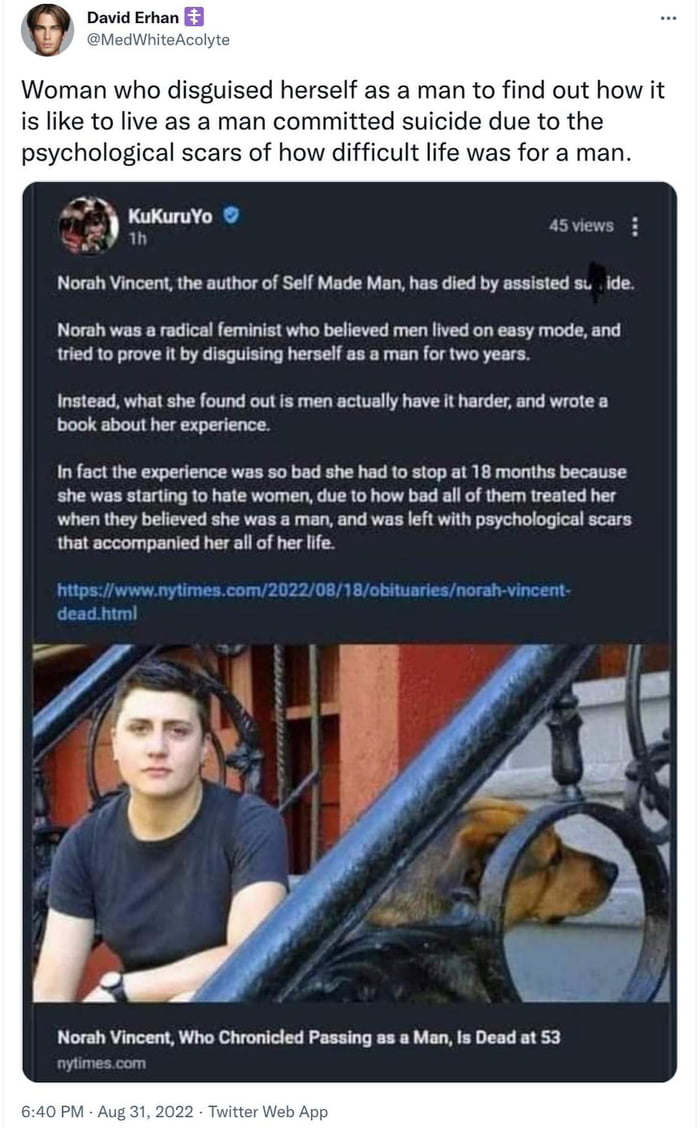
Task: Click the KuKuruYo channel avatar
Action: click(x=88, y=225)
